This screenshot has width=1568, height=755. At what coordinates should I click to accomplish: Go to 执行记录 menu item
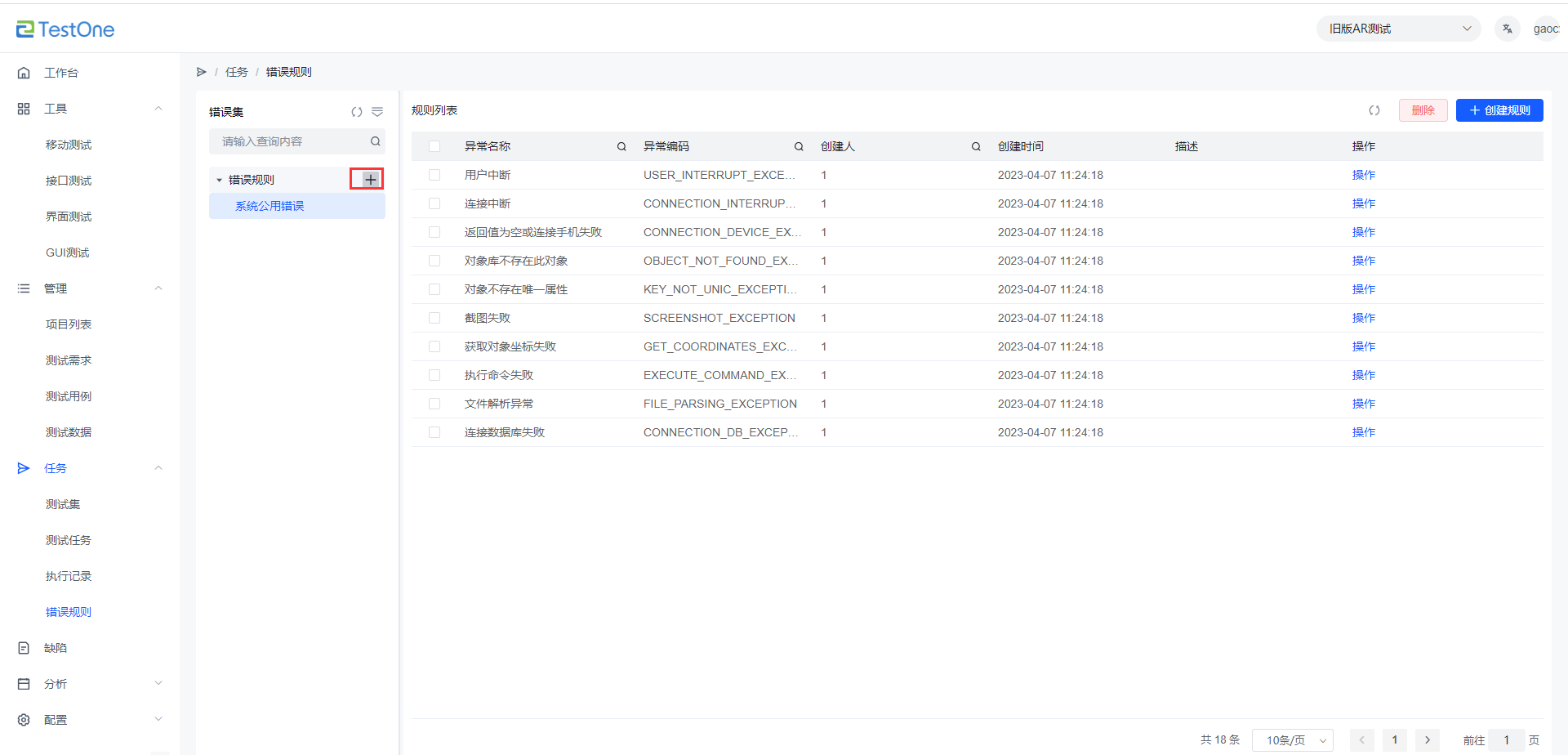tap(69, 576)
